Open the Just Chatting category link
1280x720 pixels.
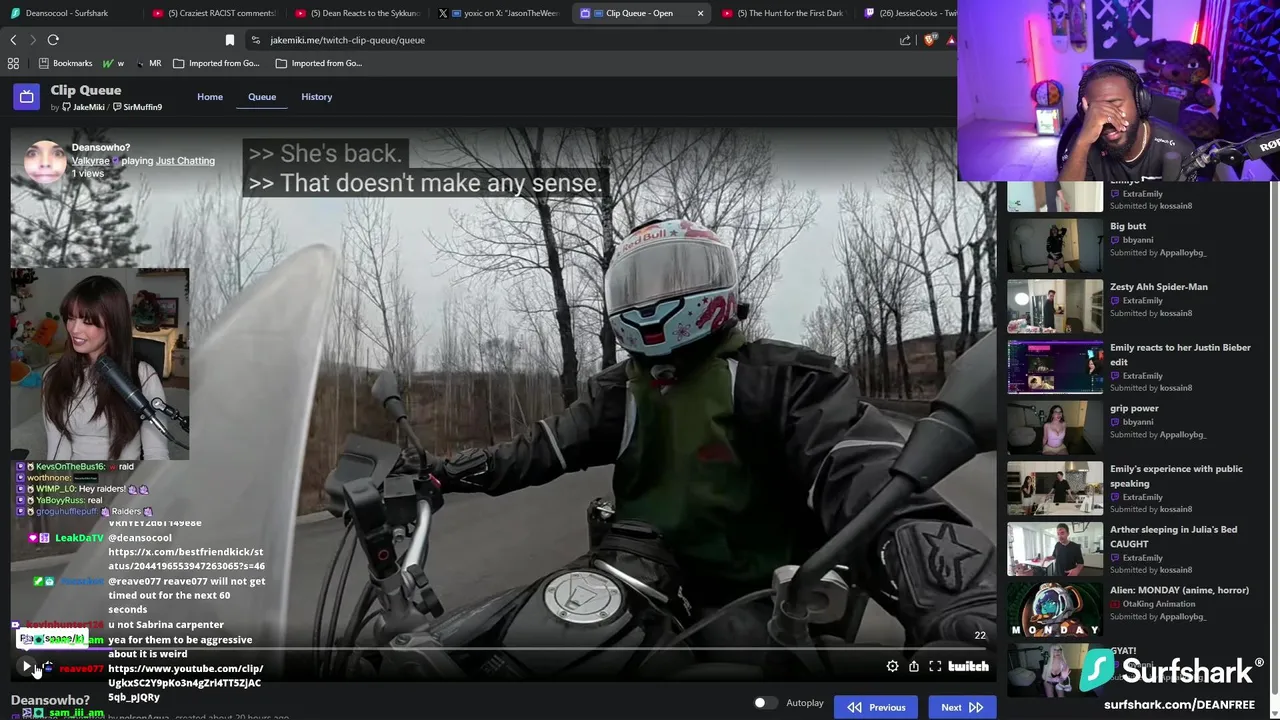coord(185,161)
